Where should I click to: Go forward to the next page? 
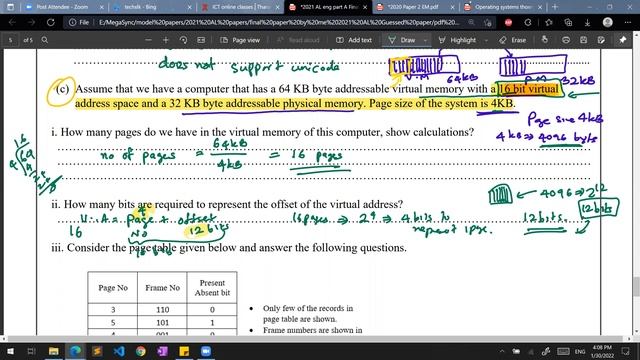(x=31, y=22)
